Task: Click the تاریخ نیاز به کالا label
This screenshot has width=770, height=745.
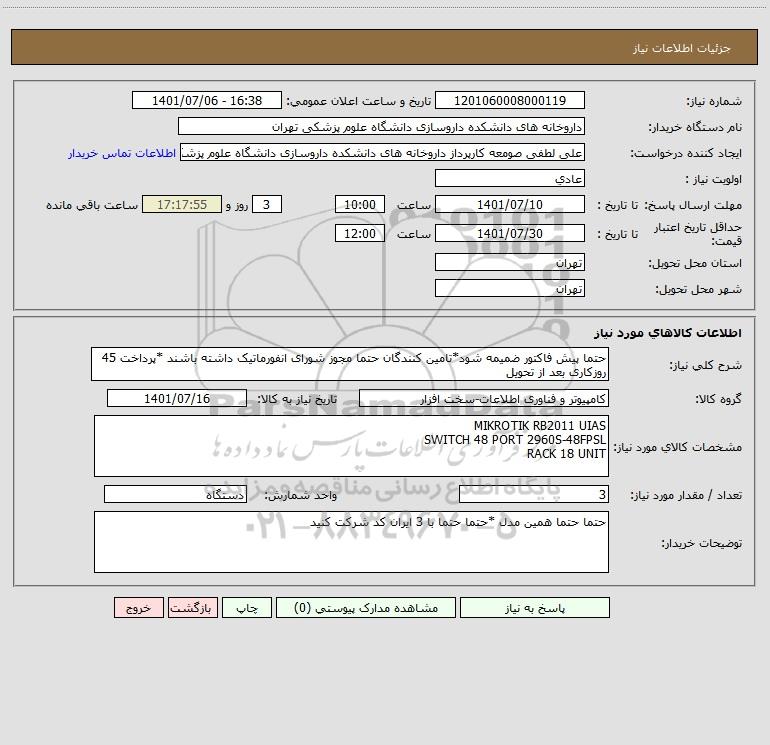Action: coord(298,399)
